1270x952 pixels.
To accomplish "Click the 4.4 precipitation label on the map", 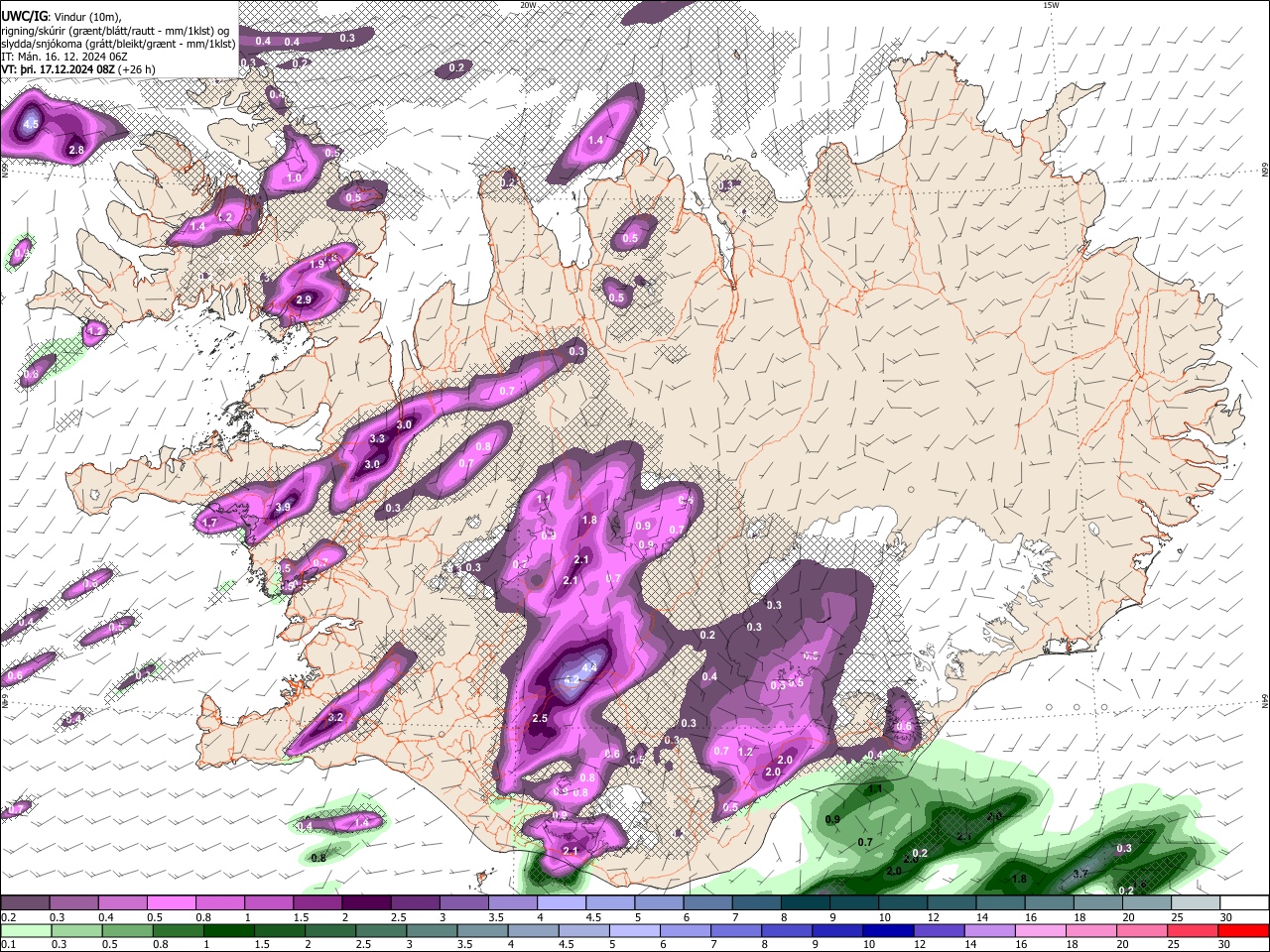I will click(x=589, y=667).
